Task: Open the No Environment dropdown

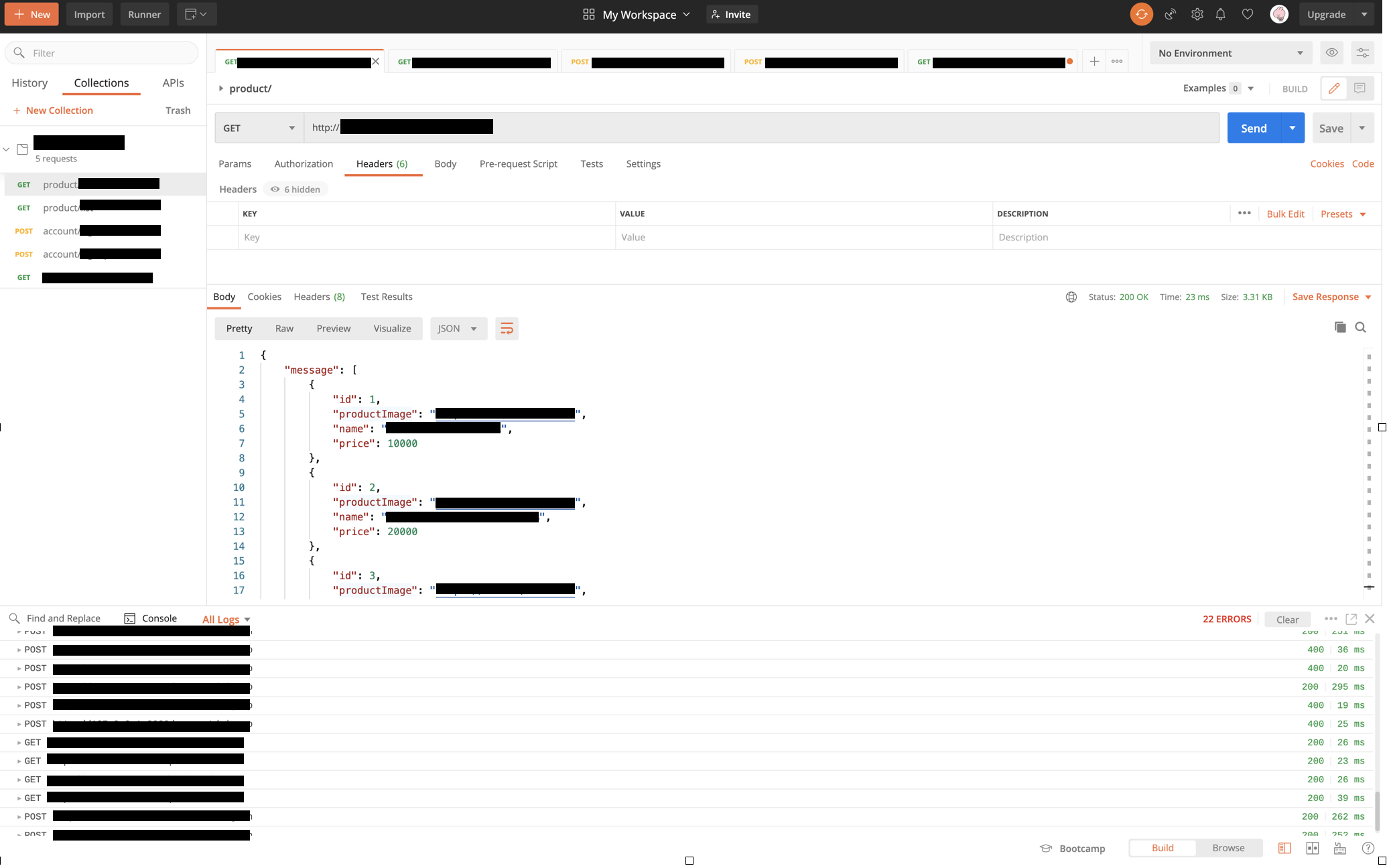Action: (x=1231, y=52)
